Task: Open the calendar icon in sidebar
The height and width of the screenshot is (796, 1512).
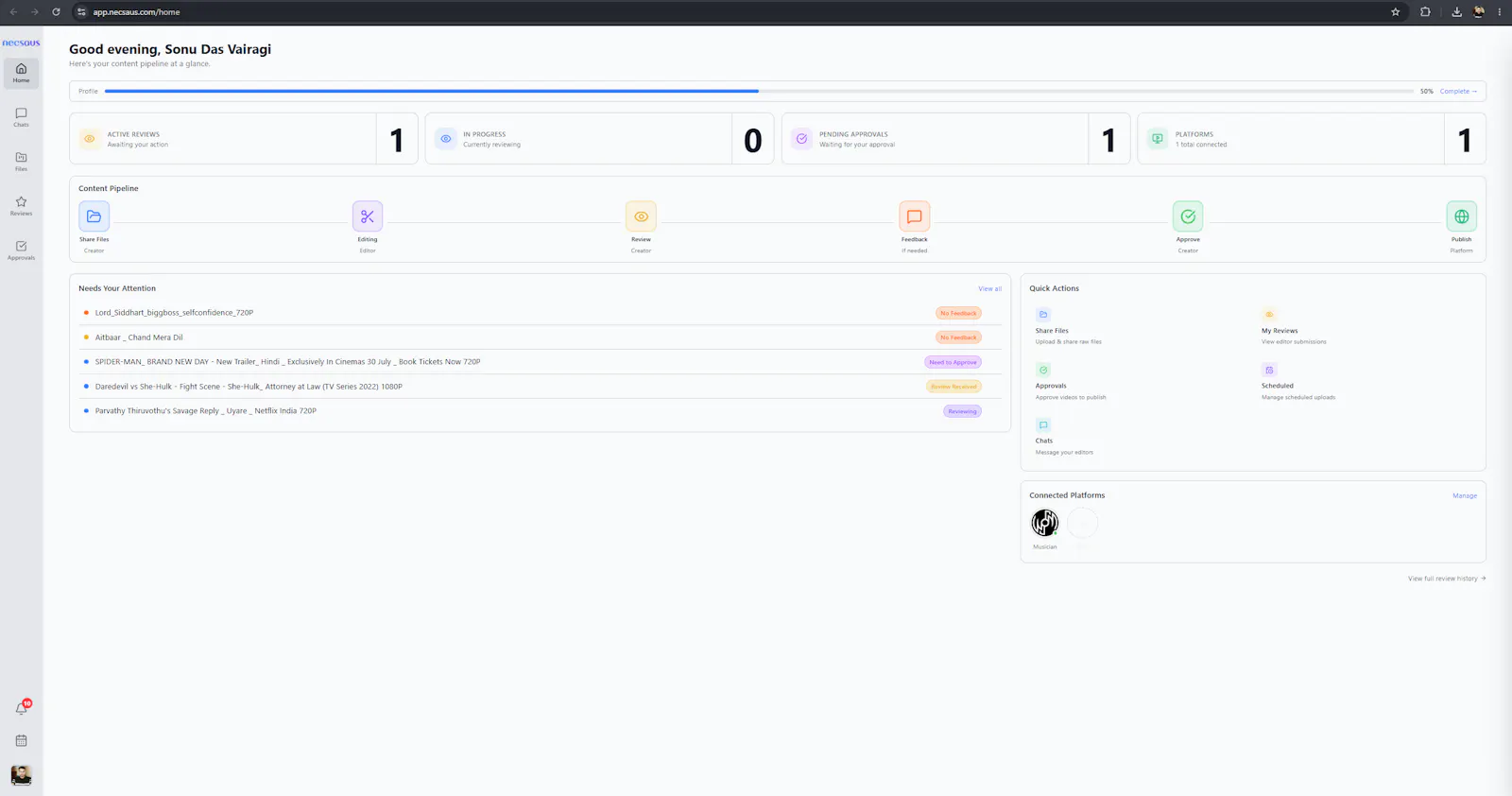Action: pos(21,740)
